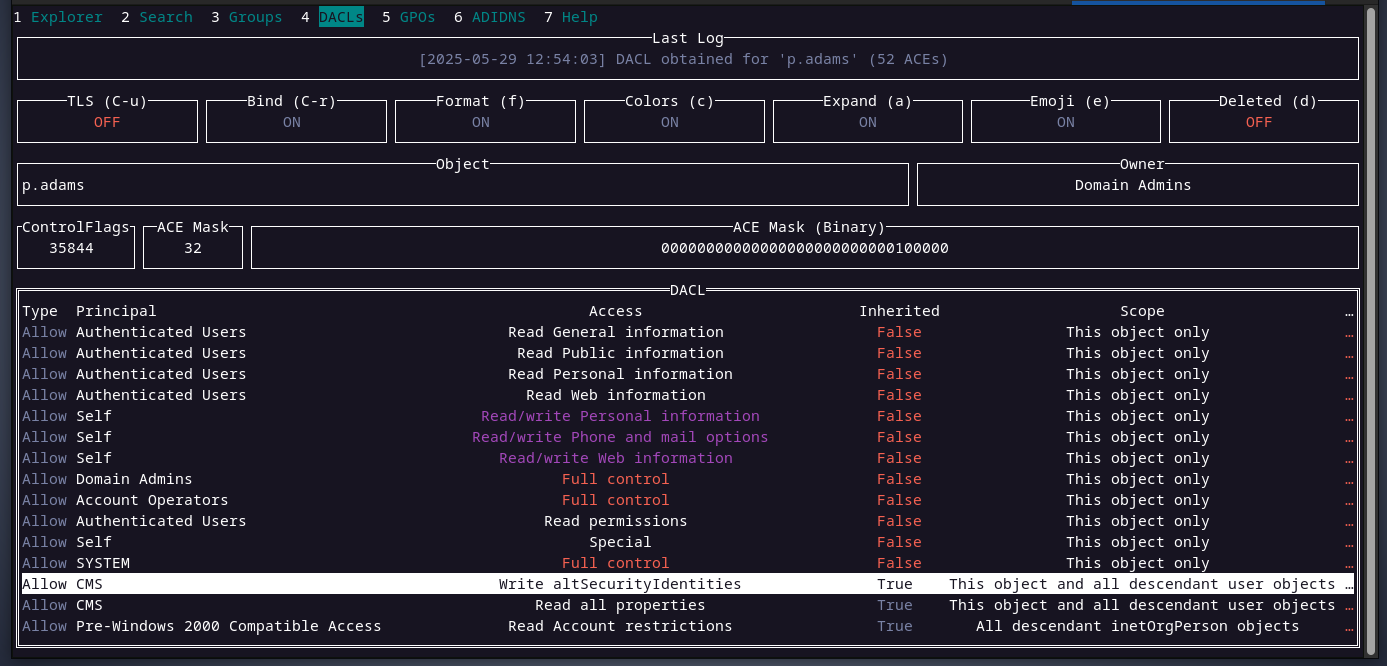Click the Self Read/write Phone and mail options row

pos(620,437)
